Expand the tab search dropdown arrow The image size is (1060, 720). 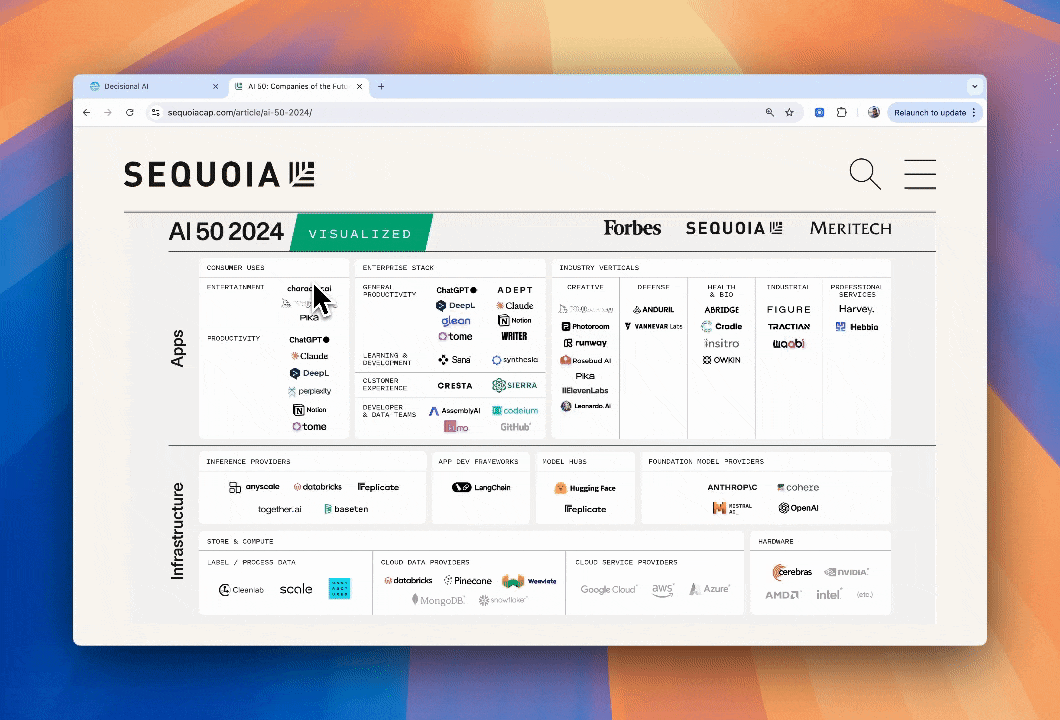point(974,87)
